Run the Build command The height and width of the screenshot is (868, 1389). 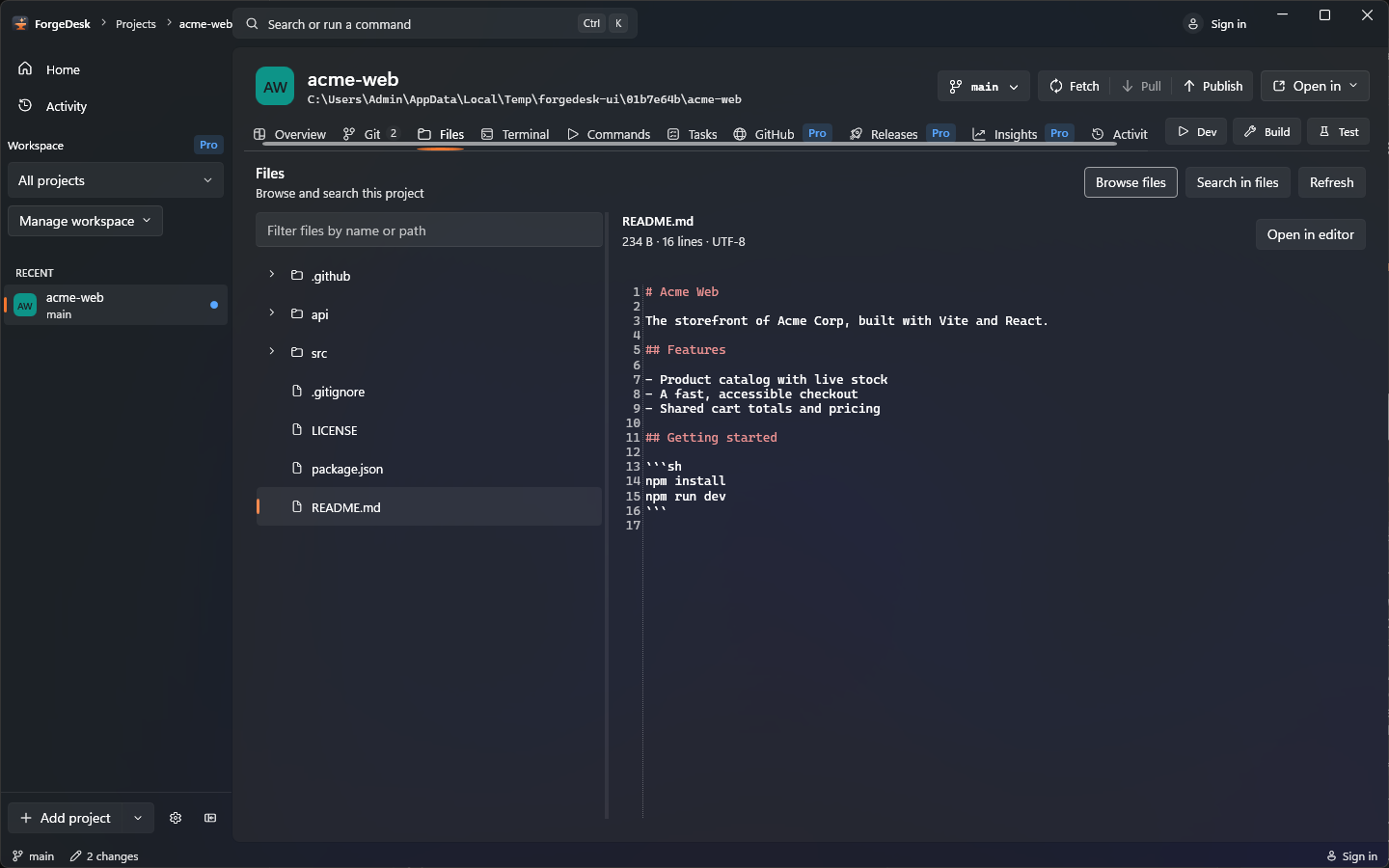1266,131
